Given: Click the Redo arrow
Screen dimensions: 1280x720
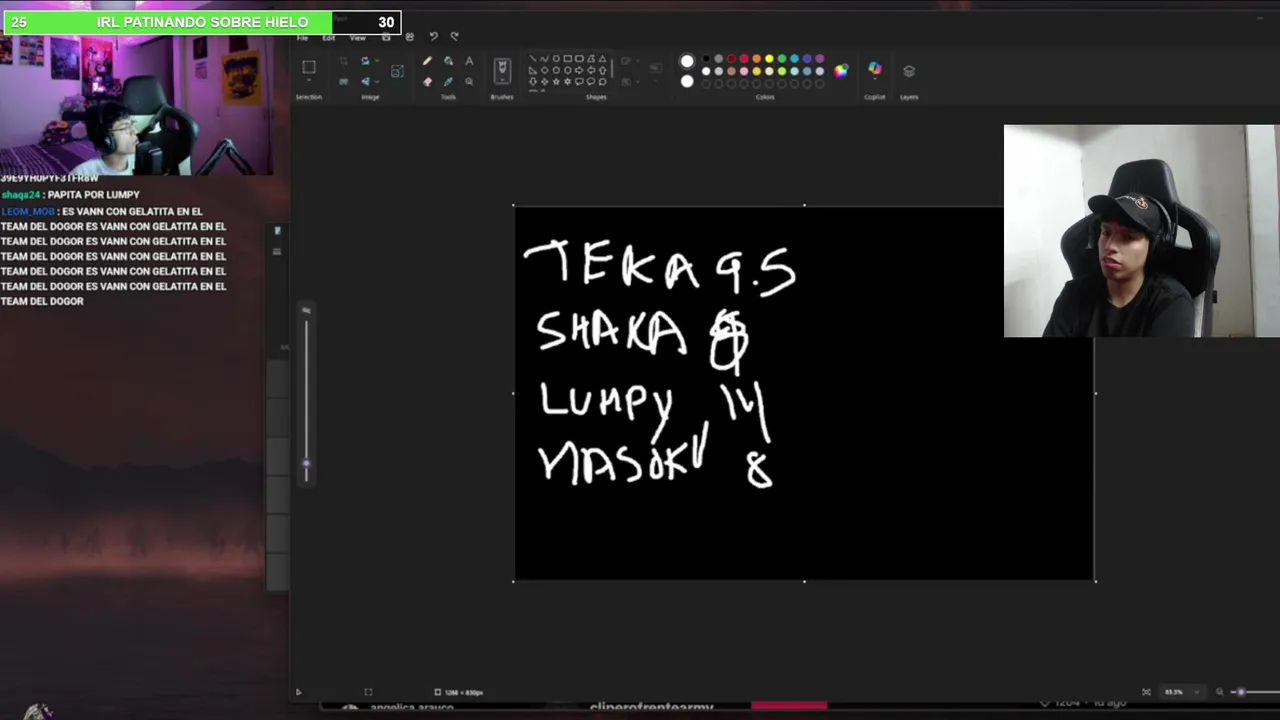Looking at the screenshot, I should 454,36.
